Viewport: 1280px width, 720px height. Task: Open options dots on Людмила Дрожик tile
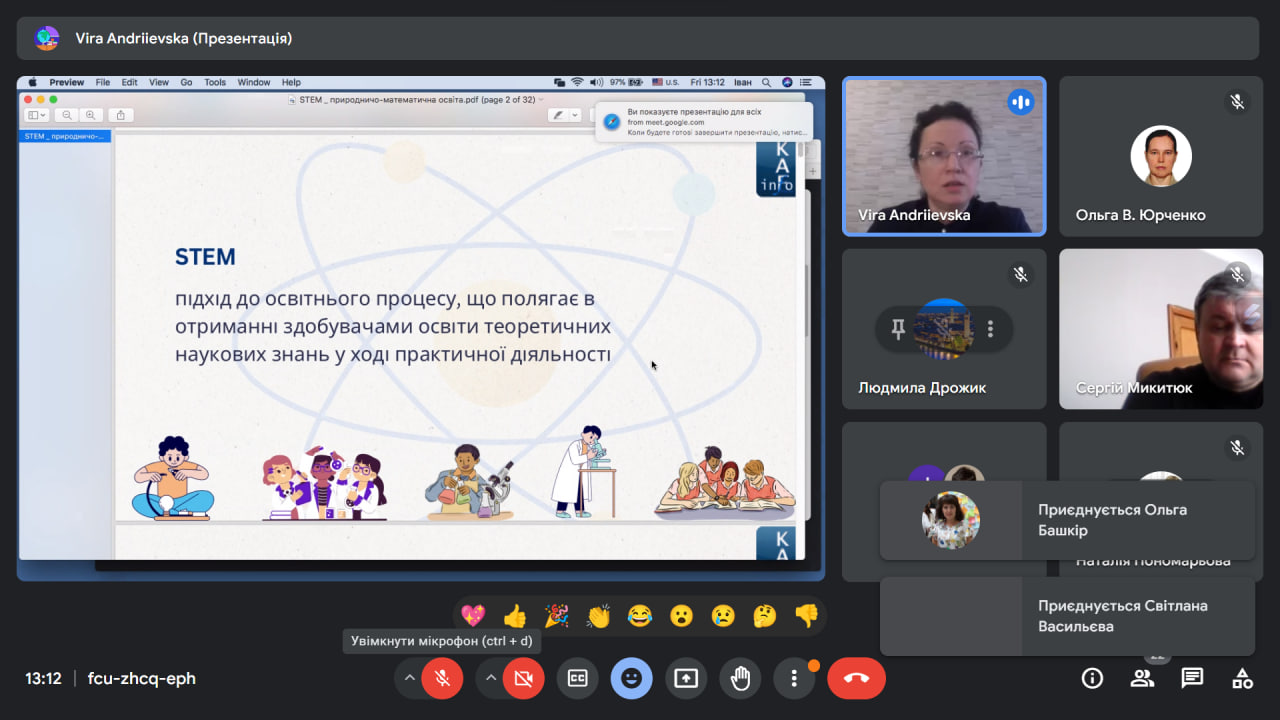990,329
